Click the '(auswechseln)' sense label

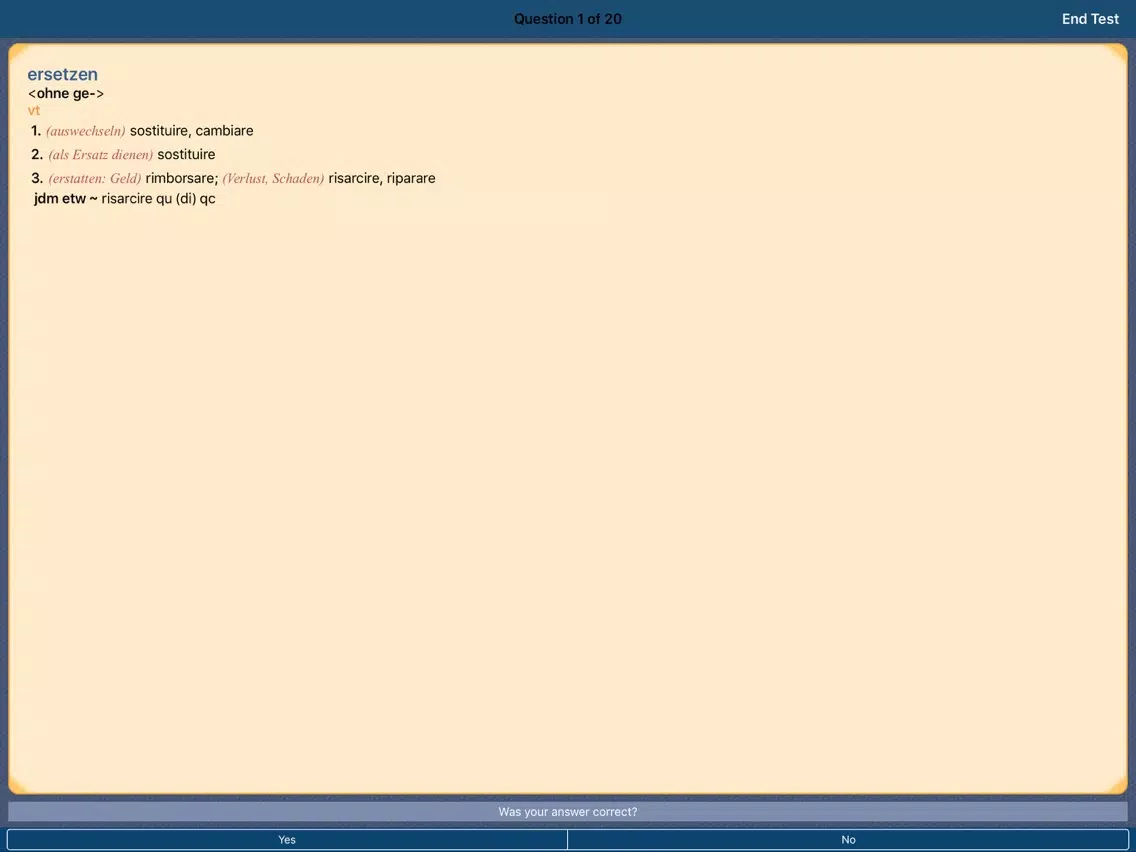click(x=85, y=131)
